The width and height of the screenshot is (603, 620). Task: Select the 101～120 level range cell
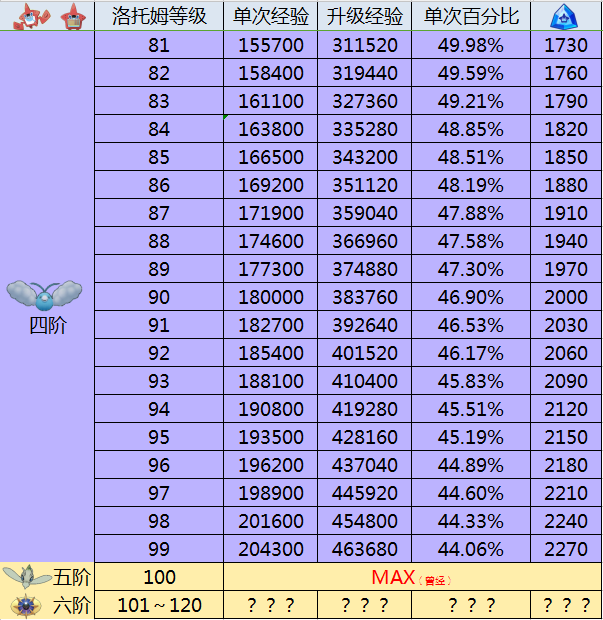click(158, 605)
